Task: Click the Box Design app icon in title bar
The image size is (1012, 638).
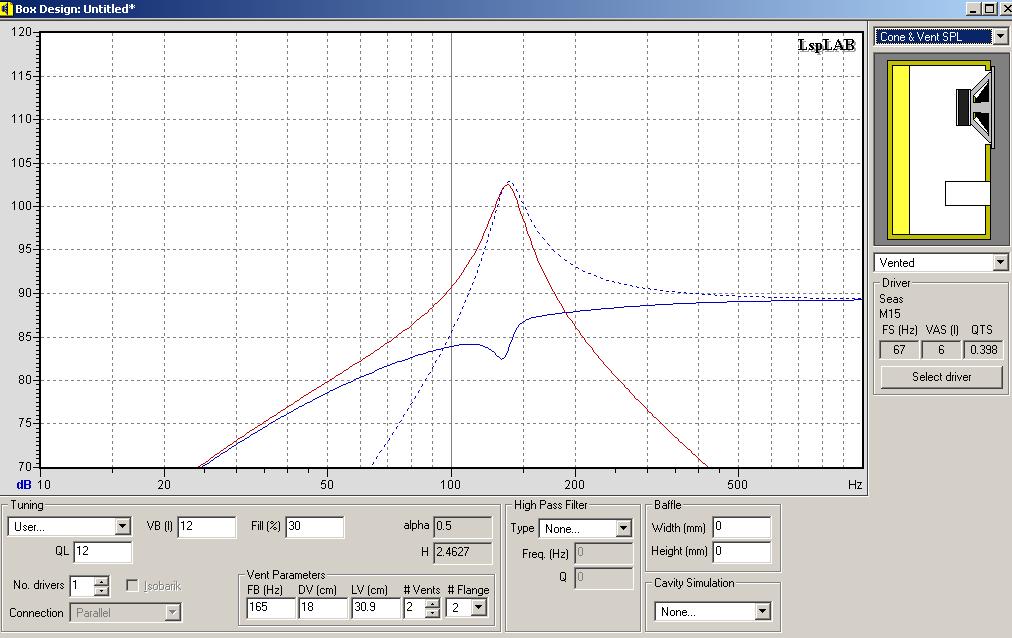Action: pyautogui.click(x=7, y=8)
